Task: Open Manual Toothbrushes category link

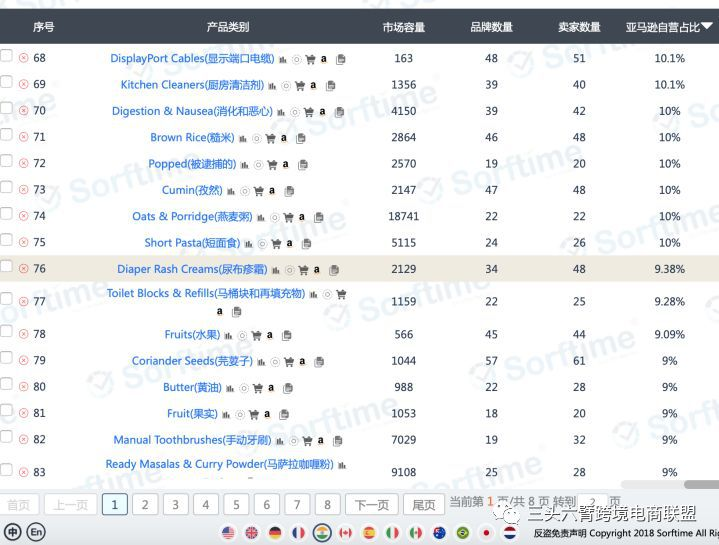Action: click(x=192, y=440)
